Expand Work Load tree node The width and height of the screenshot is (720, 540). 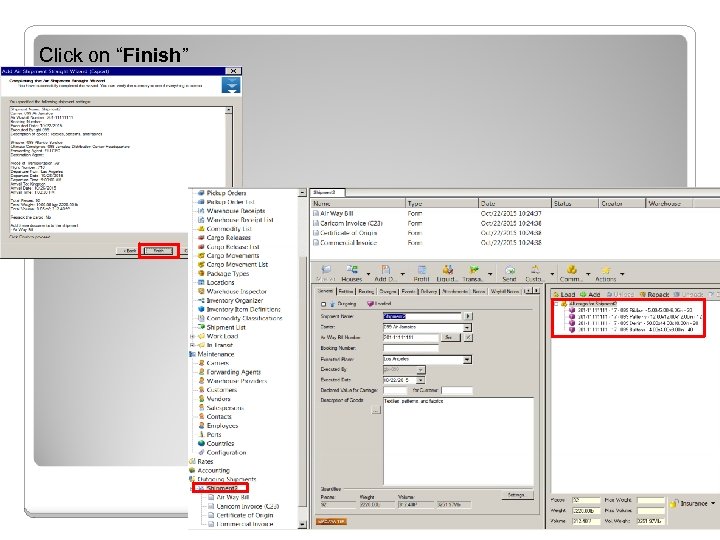coord(192,336)
